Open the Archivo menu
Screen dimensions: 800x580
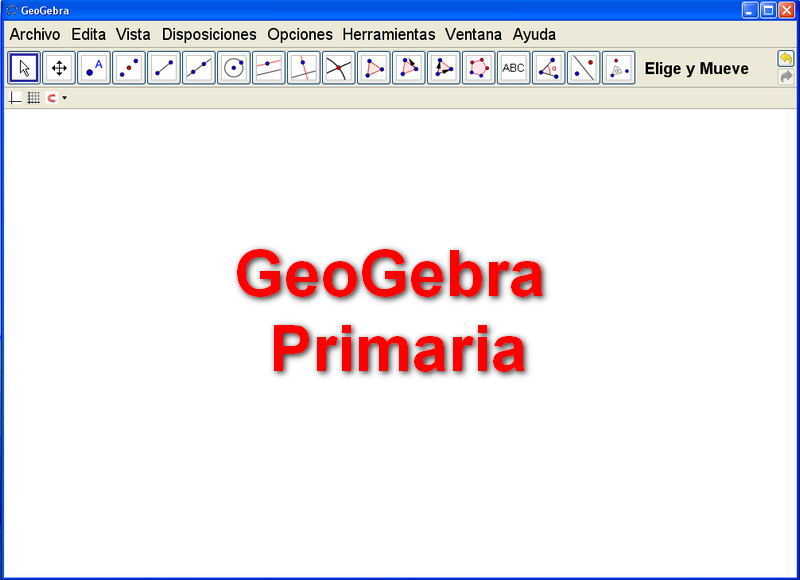pos(35,34)
